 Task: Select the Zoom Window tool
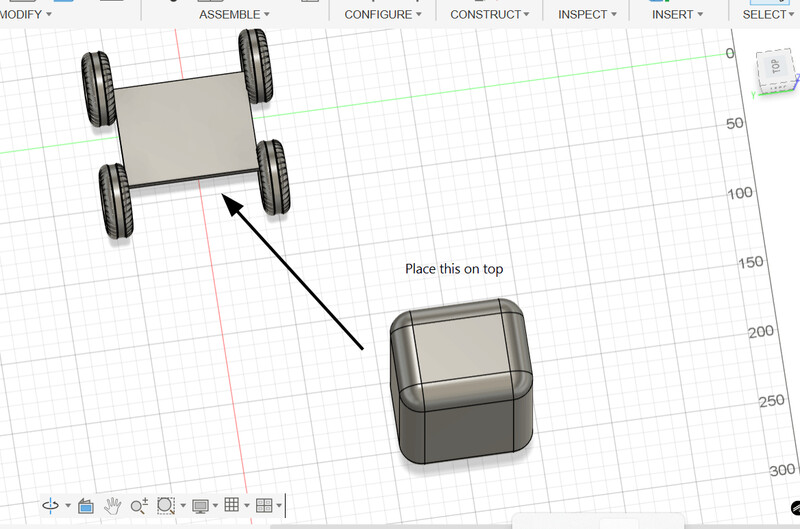click(166, 506)
